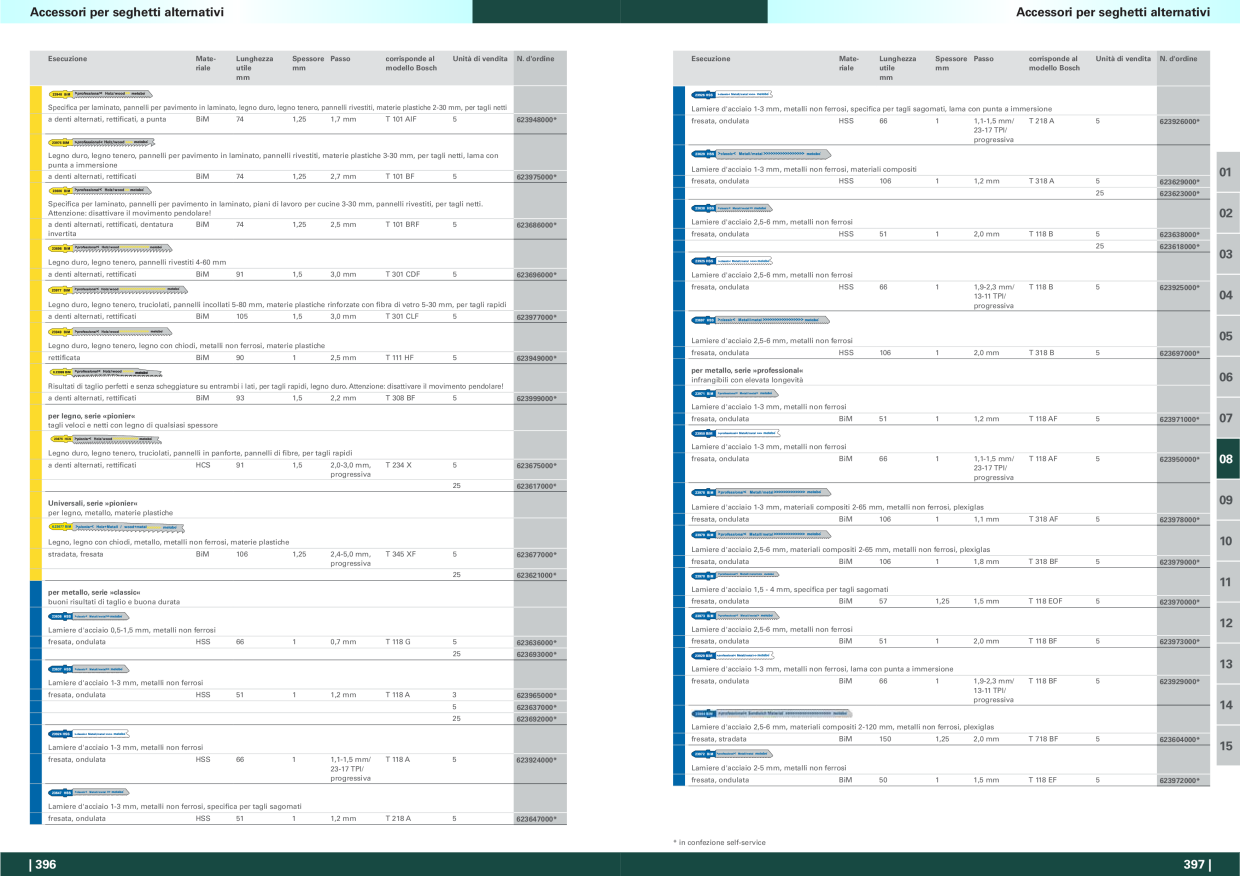
Task: Jump to chapter tab 10
Action: (x=1227, y=541)
